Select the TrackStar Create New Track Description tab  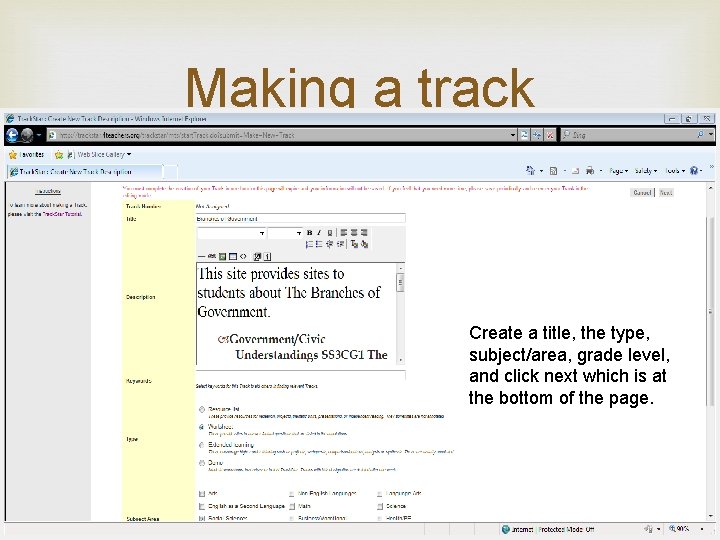(x=85, y=172)
